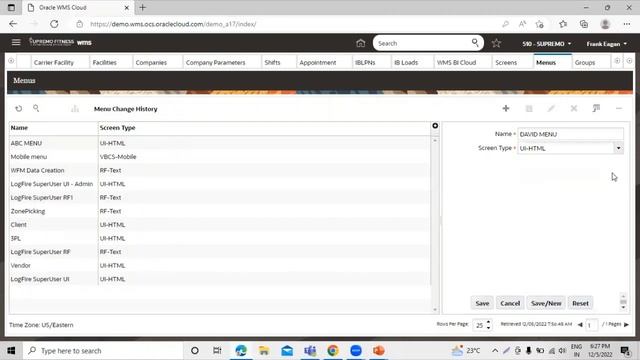Open PowerPoint from taskbar
Screen dimensions: 640x360
tap(379, 351)
